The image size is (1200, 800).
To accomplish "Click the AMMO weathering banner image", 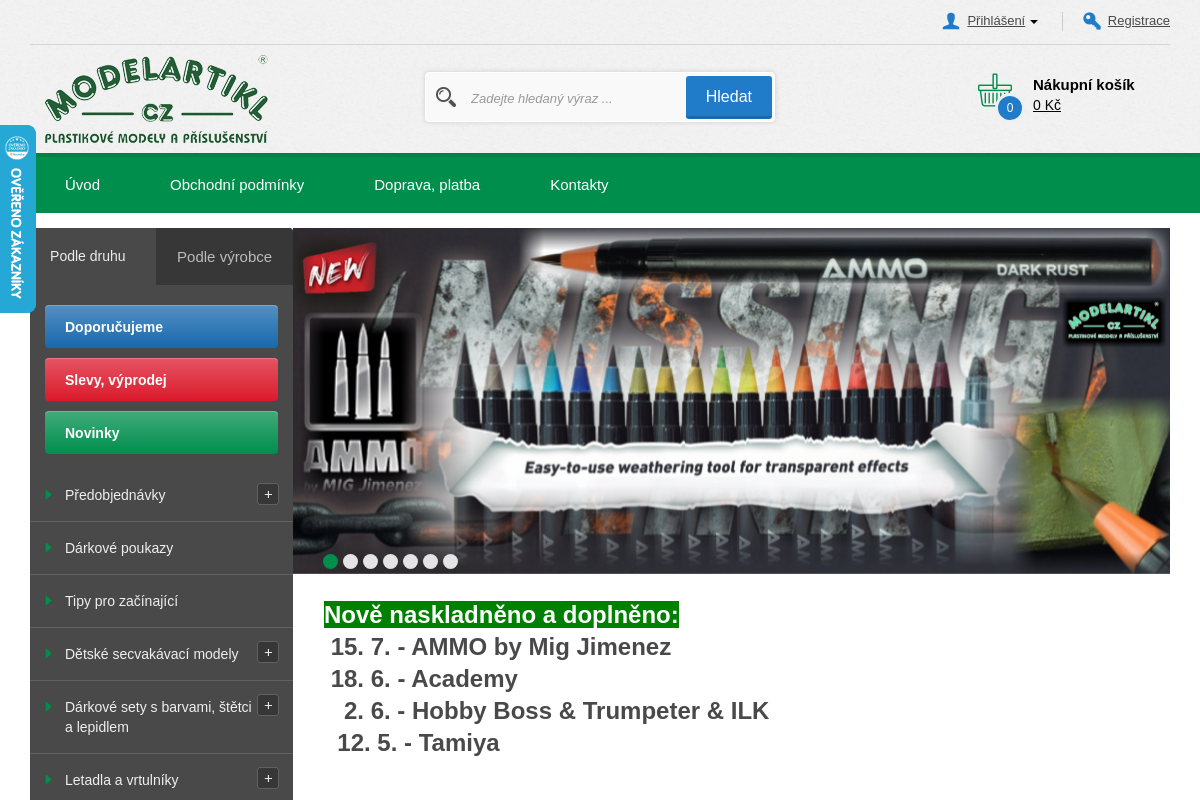I will tap(731, 401).
